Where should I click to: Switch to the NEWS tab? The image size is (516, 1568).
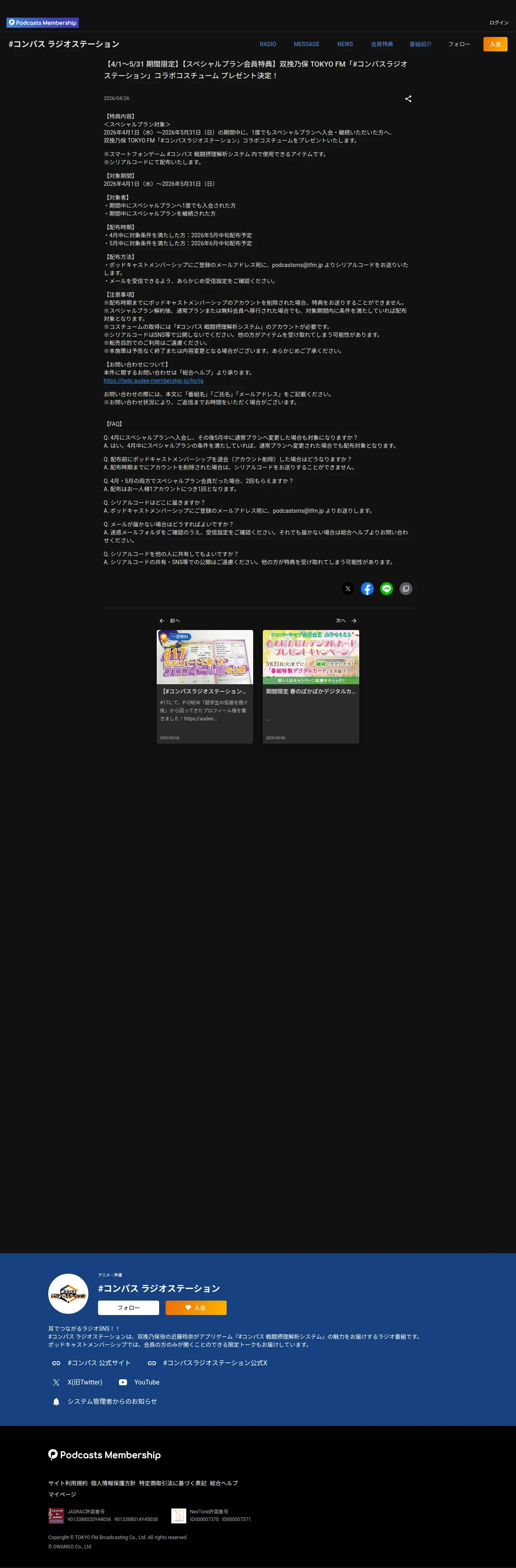[345, 45]
